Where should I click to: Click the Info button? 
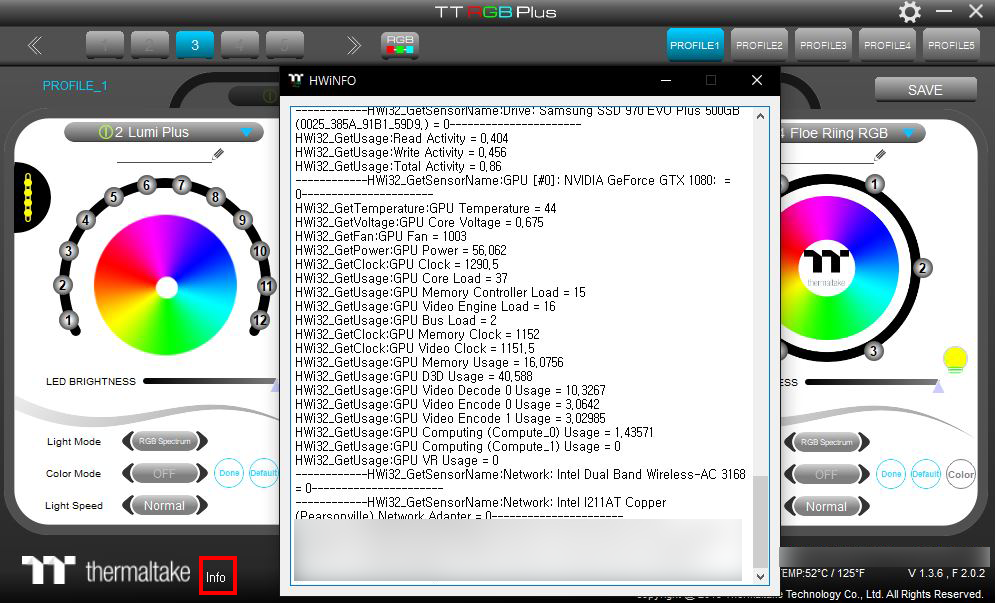pyautogui.click(x=218, y=576)
